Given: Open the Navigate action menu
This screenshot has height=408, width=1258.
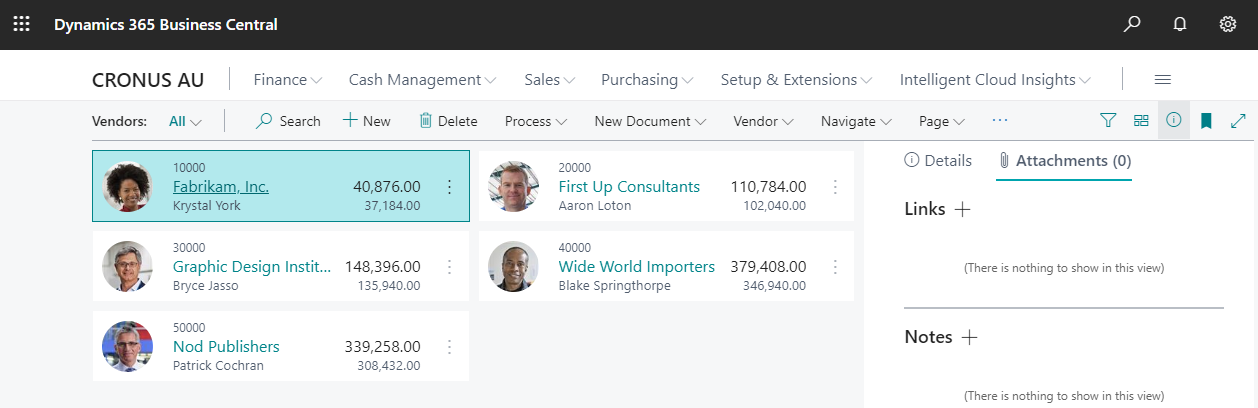Looking at the screenshot, I should pyautogui.click(x=856, y=121).
